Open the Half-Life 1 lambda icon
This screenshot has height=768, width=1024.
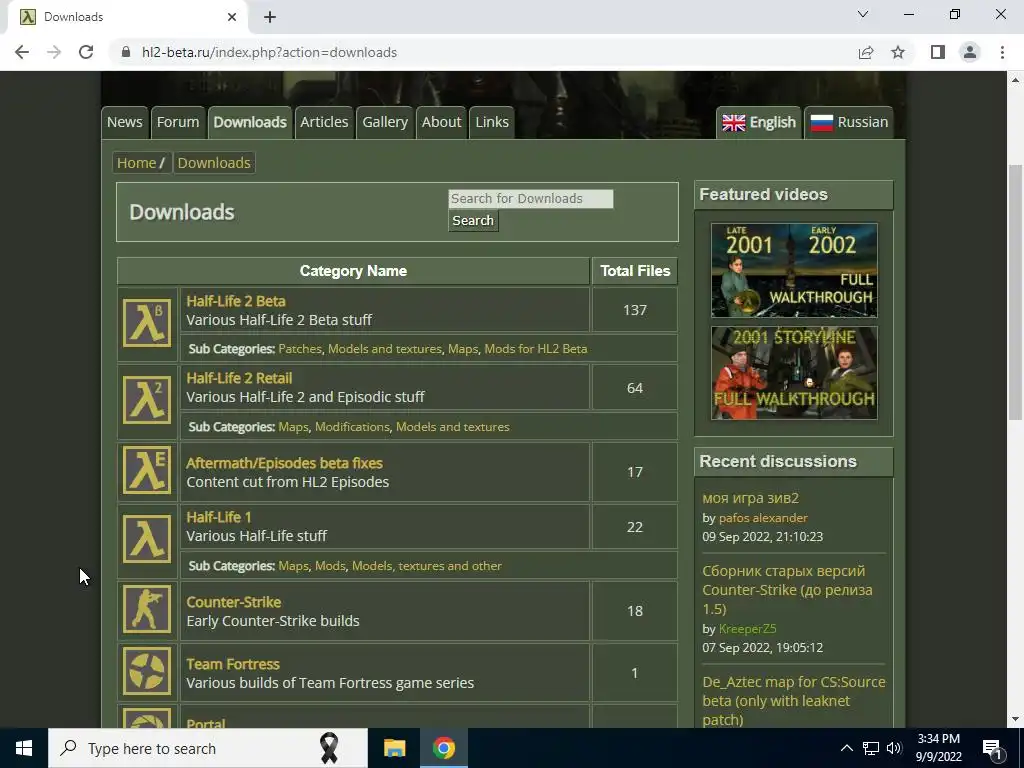[147, 539]
